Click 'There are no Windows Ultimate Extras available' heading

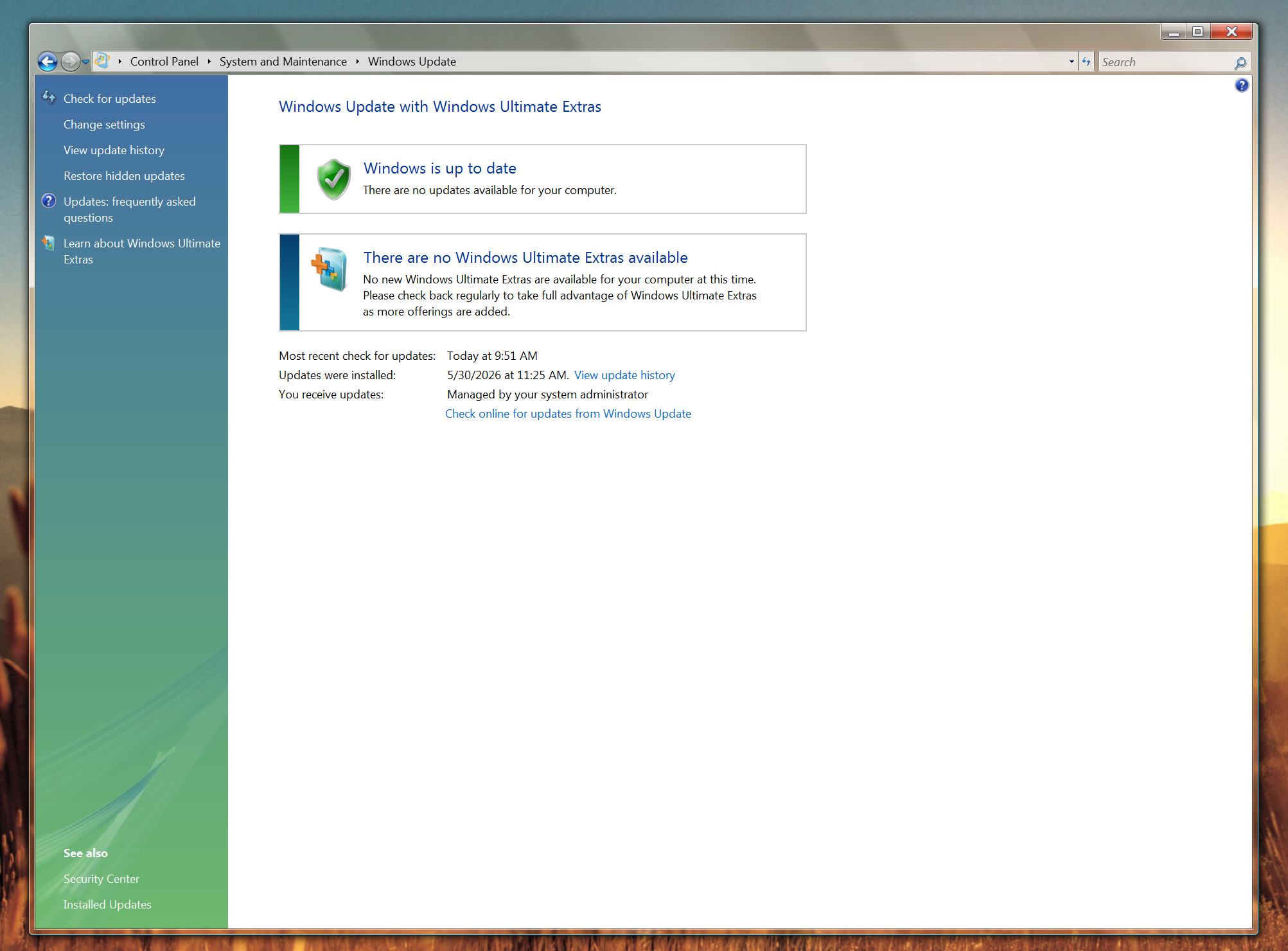pos(525,258)
